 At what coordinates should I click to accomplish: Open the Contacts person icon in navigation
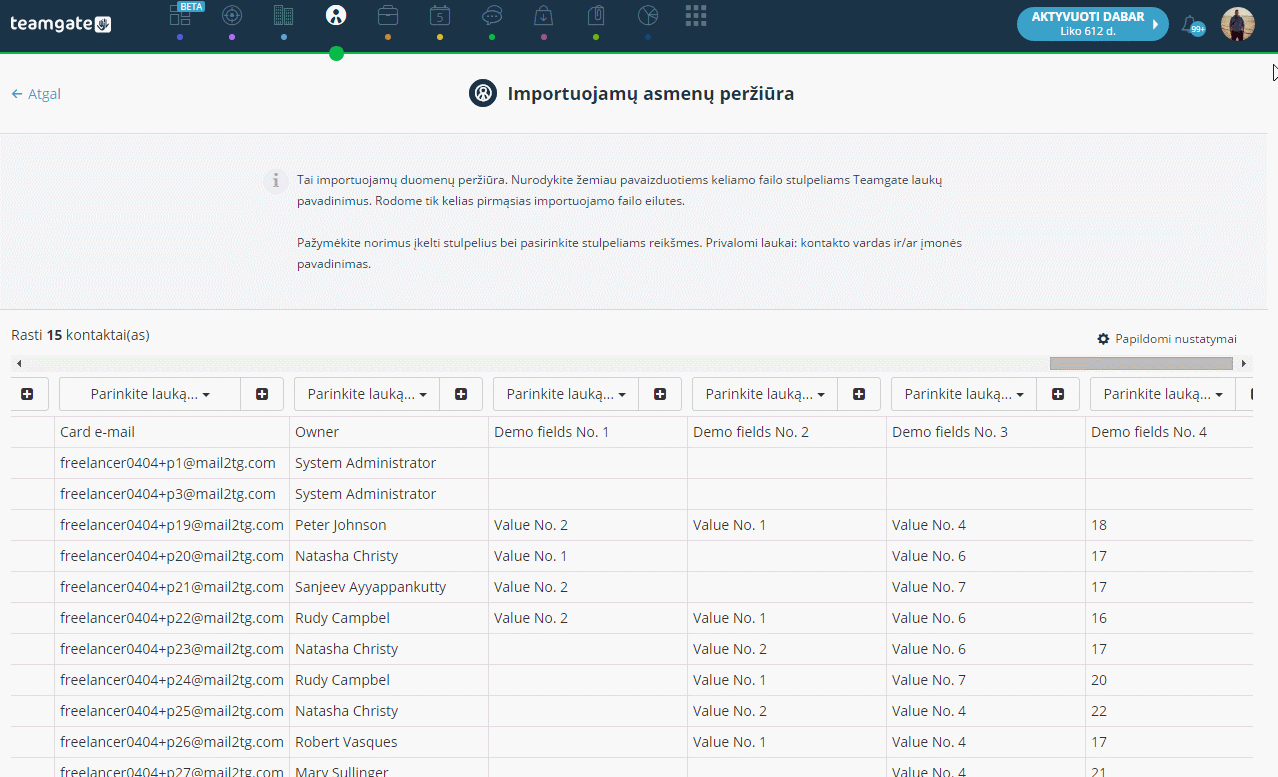coord(336,15)
